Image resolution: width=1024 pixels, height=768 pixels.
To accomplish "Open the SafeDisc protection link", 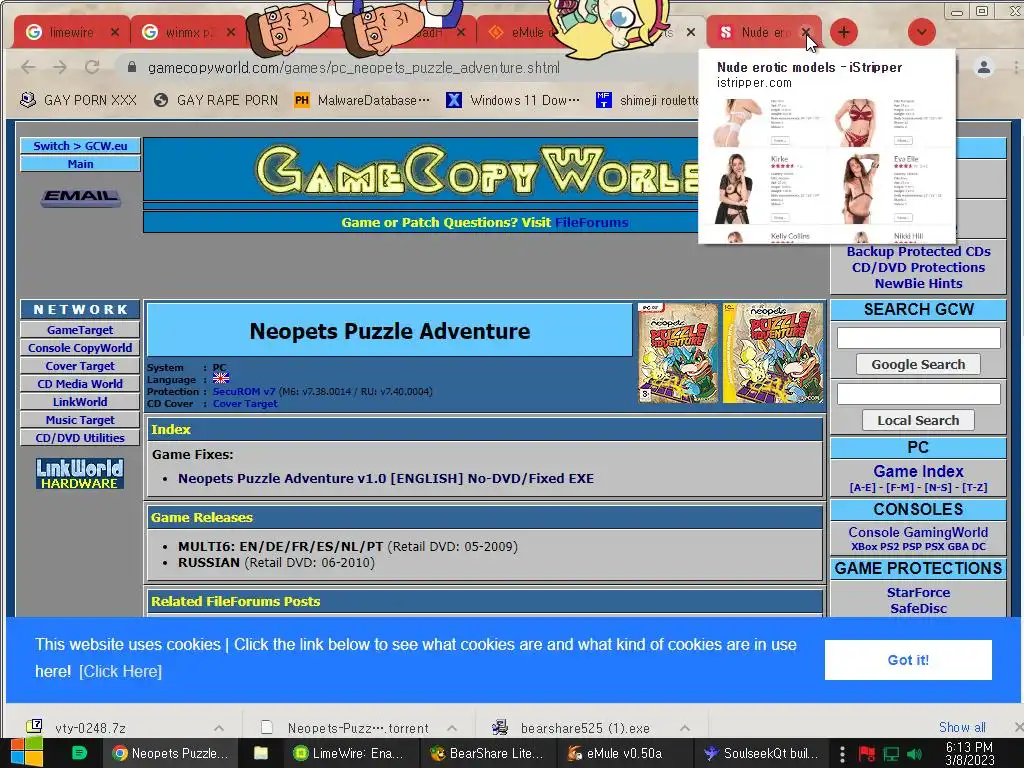I will point(918,608).
